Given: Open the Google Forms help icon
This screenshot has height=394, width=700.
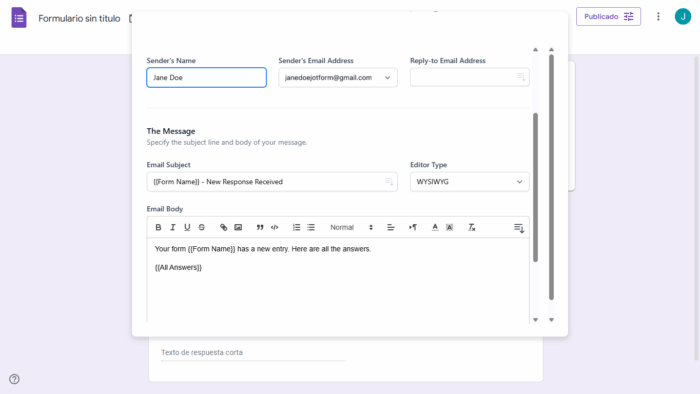Looking at the screenshot, I should click(x=14, y=379).
